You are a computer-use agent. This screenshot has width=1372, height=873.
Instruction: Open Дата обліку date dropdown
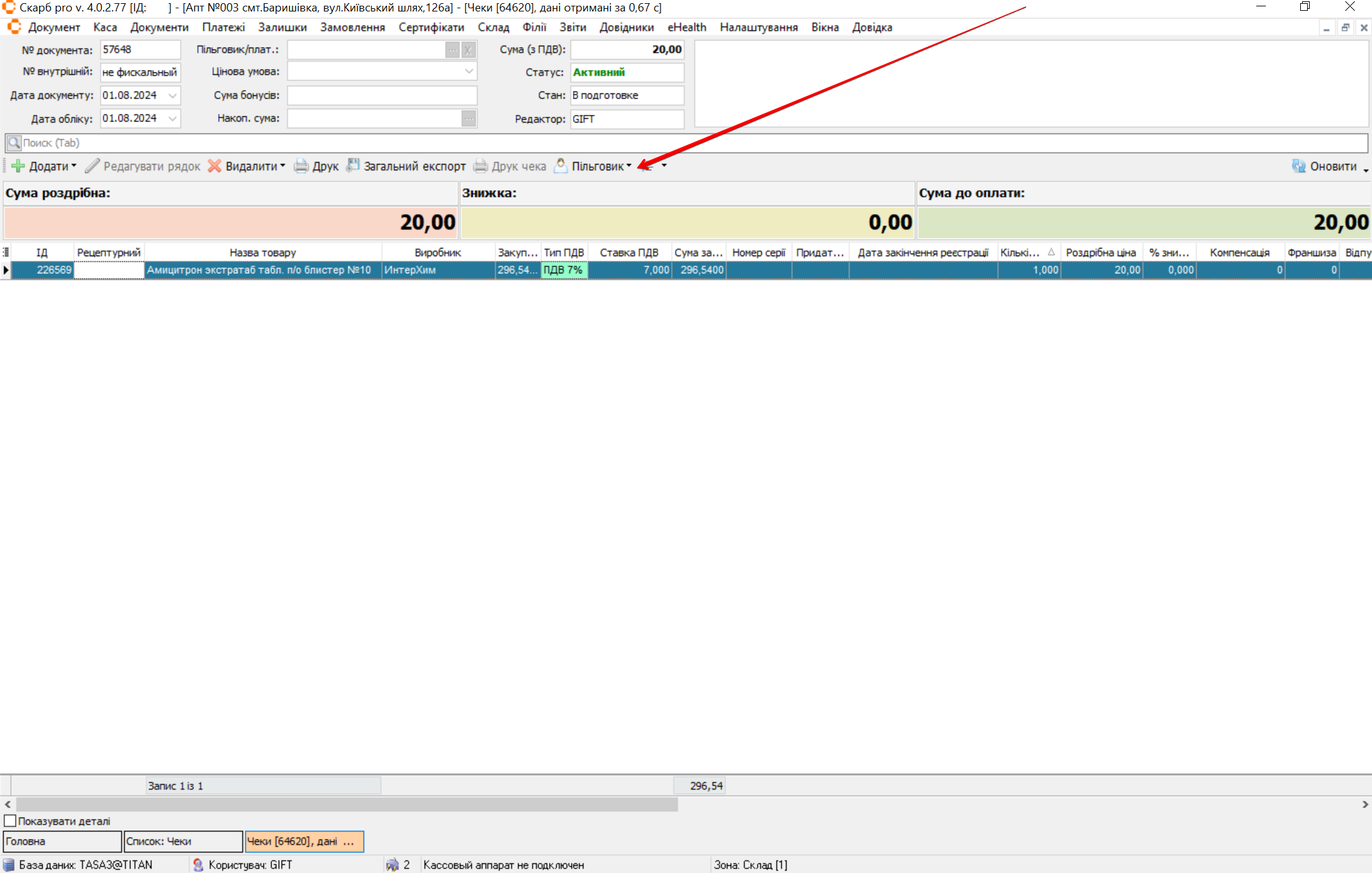click(x=172, y=118)
